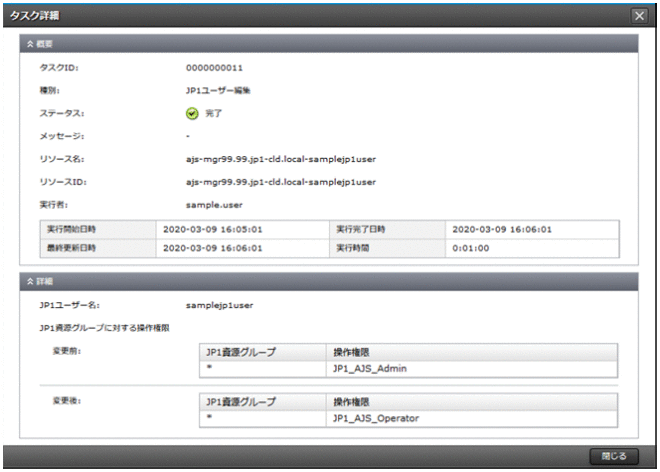The height and width of the screenshot is (472, 660).
Task: Click the executor value sample.user
Action: point(214,205)
